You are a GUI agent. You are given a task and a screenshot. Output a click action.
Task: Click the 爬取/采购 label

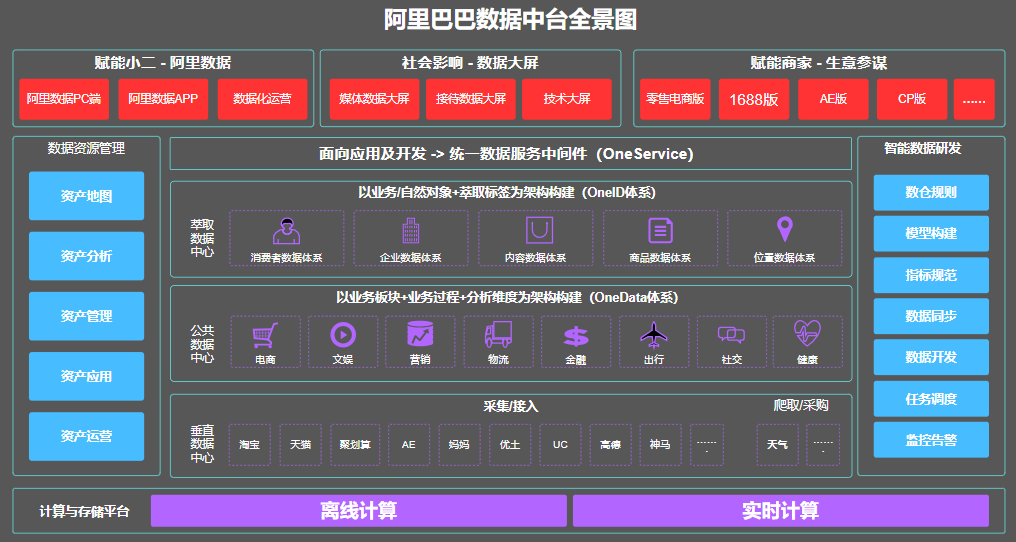point(801,405)
